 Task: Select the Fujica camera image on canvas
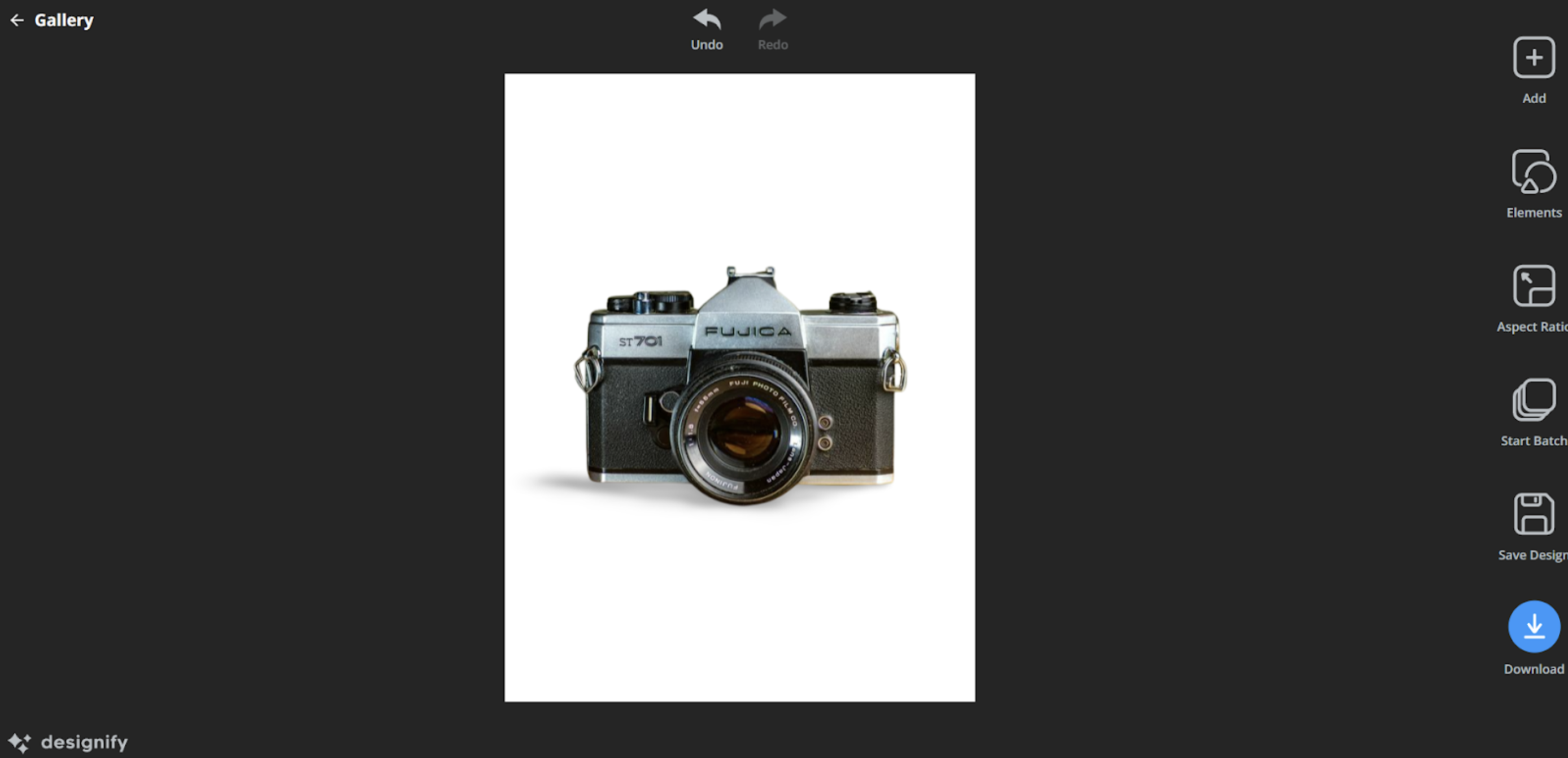(x=739, y=386)
